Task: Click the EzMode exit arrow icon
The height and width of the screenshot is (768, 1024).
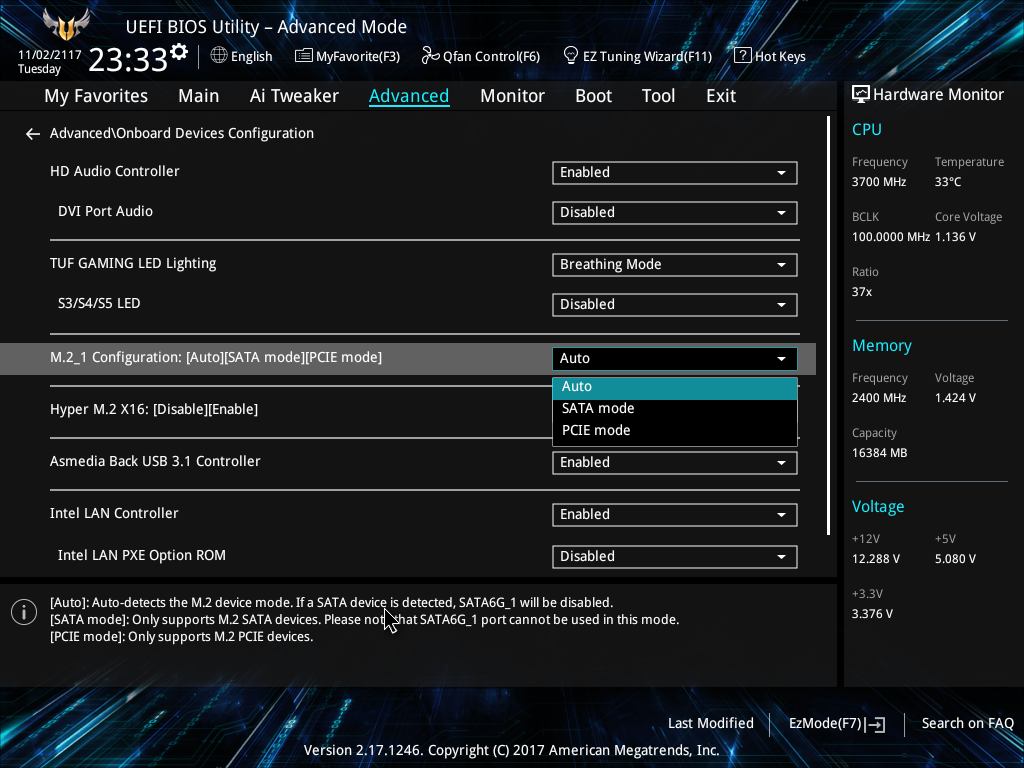Action: [876, 724]
